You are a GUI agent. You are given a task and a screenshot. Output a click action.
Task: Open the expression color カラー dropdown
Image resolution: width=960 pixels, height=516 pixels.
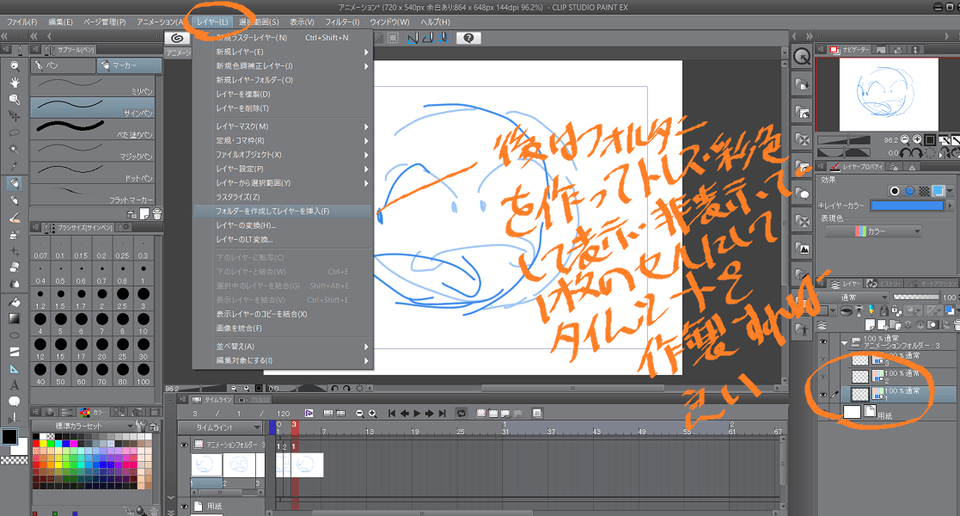pos(874,232)
